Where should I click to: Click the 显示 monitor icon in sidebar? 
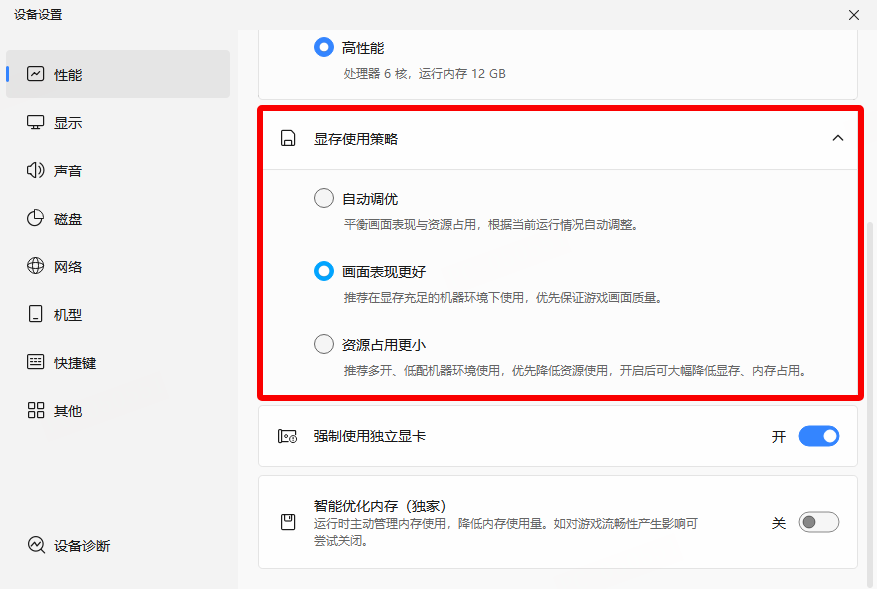[36, 122]
